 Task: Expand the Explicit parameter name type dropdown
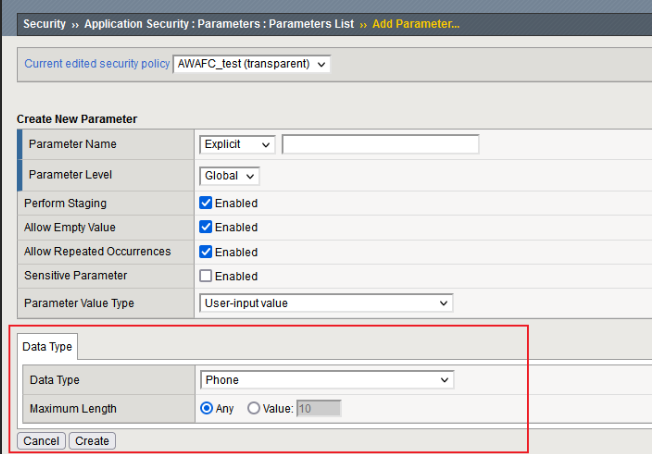click(237, 144)
